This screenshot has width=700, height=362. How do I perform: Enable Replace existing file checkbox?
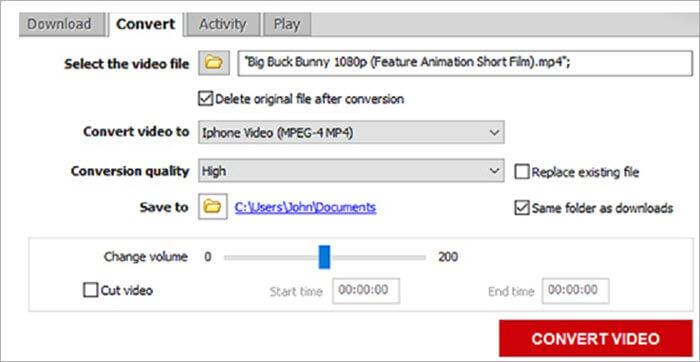[522, 172]
